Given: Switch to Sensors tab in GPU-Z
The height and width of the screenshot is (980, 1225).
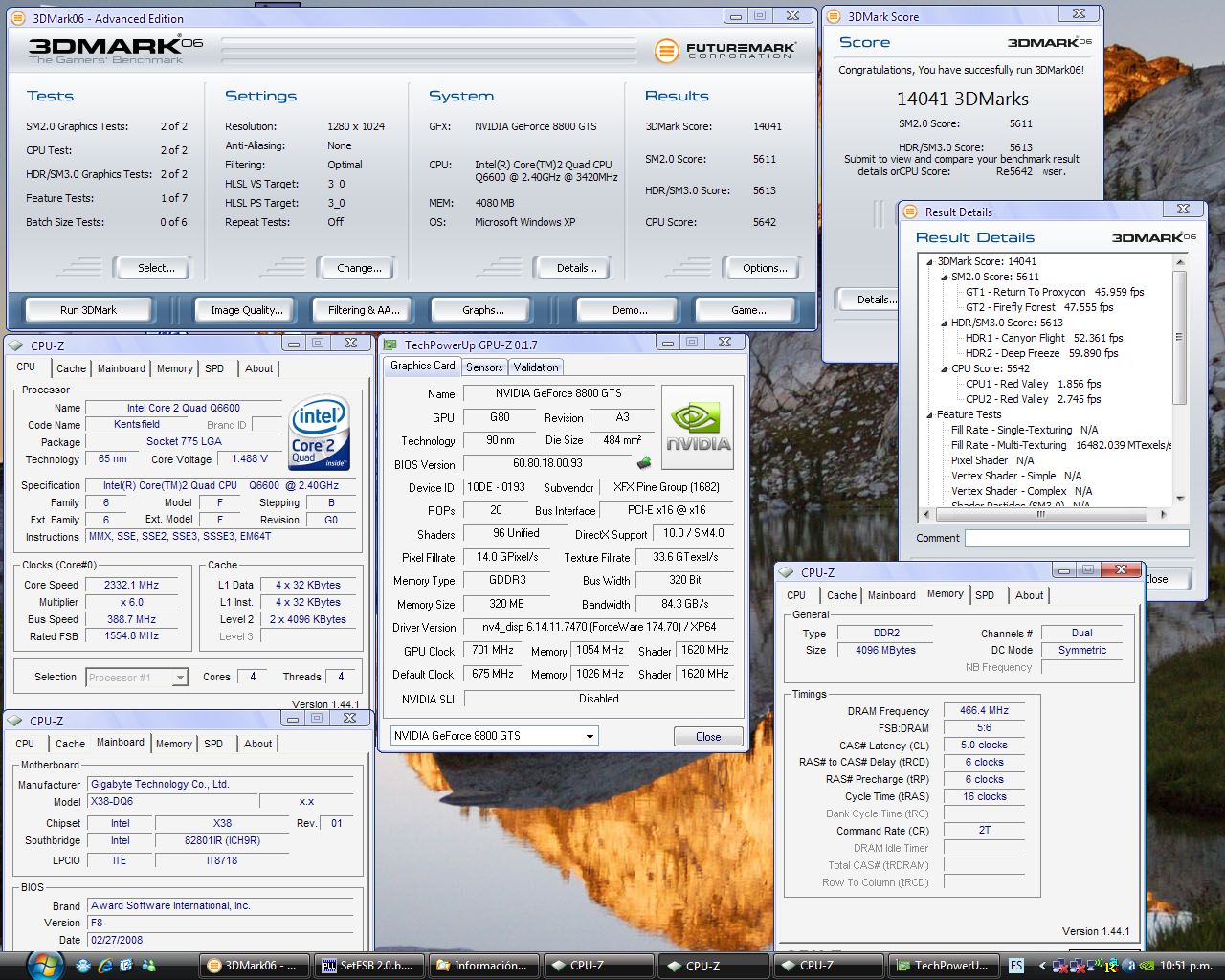Looking at the screenshot, I should click(484, 367).
